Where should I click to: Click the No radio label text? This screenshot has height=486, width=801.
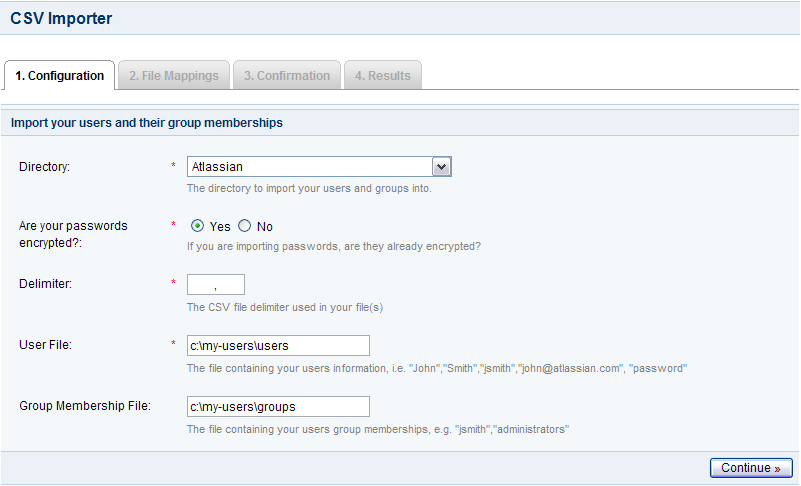[265, 226]
